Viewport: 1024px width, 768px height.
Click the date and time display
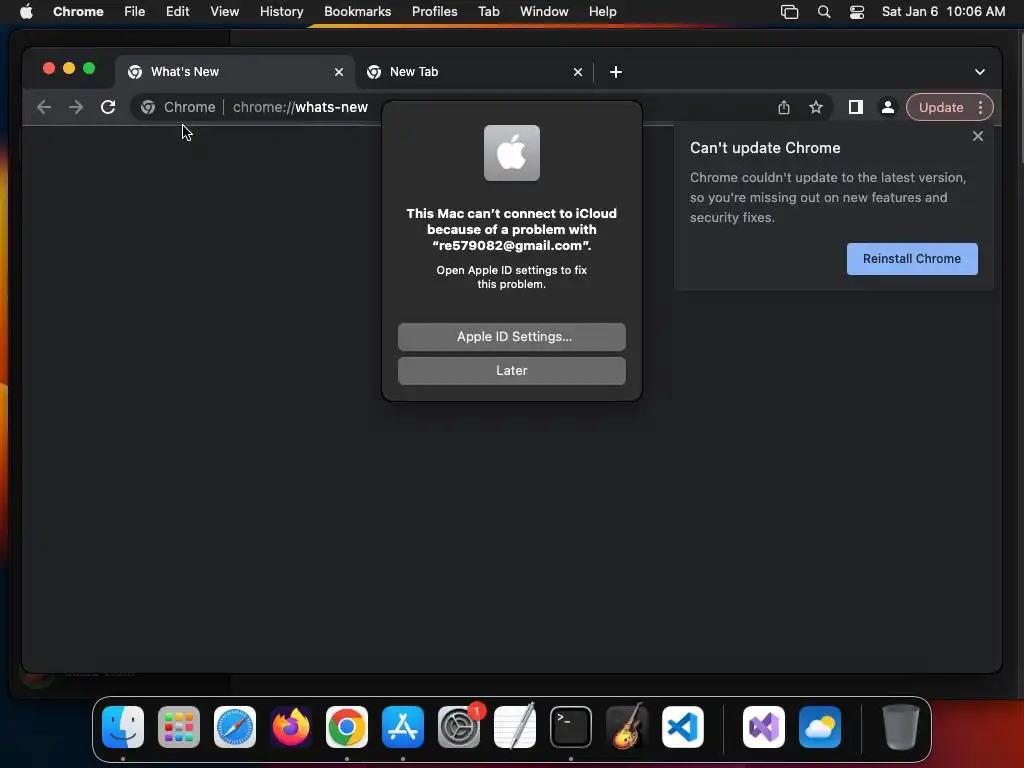pyautogui.click(x=943, y=11)
